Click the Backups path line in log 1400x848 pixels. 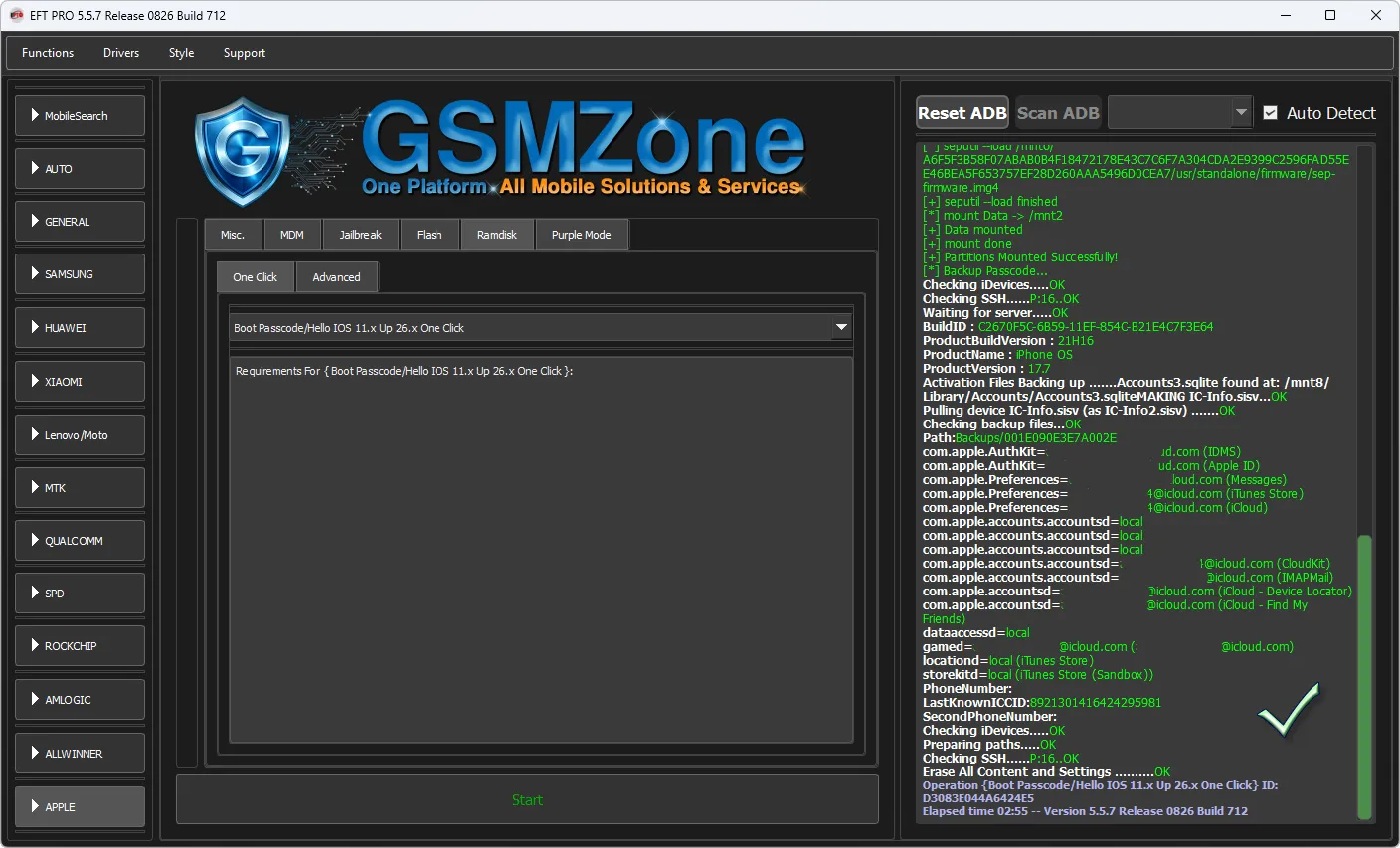[1019, 438]
